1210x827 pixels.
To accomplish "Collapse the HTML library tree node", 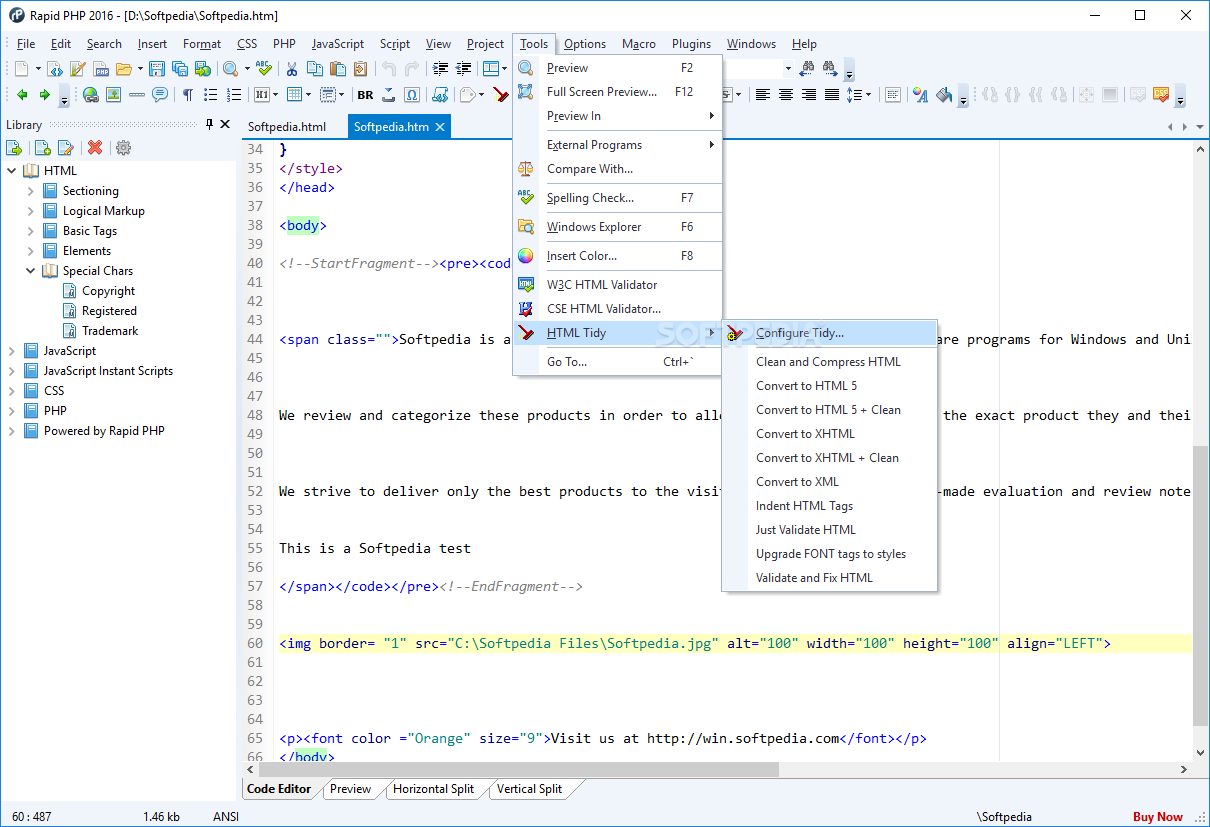I will (12, 171).
